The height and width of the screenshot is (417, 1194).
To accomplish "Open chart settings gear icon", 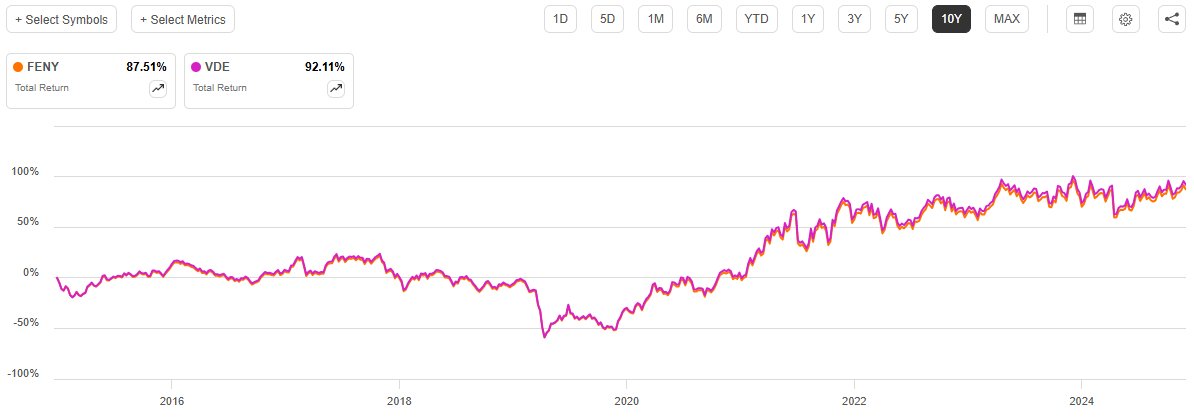I will [1126, 19].
